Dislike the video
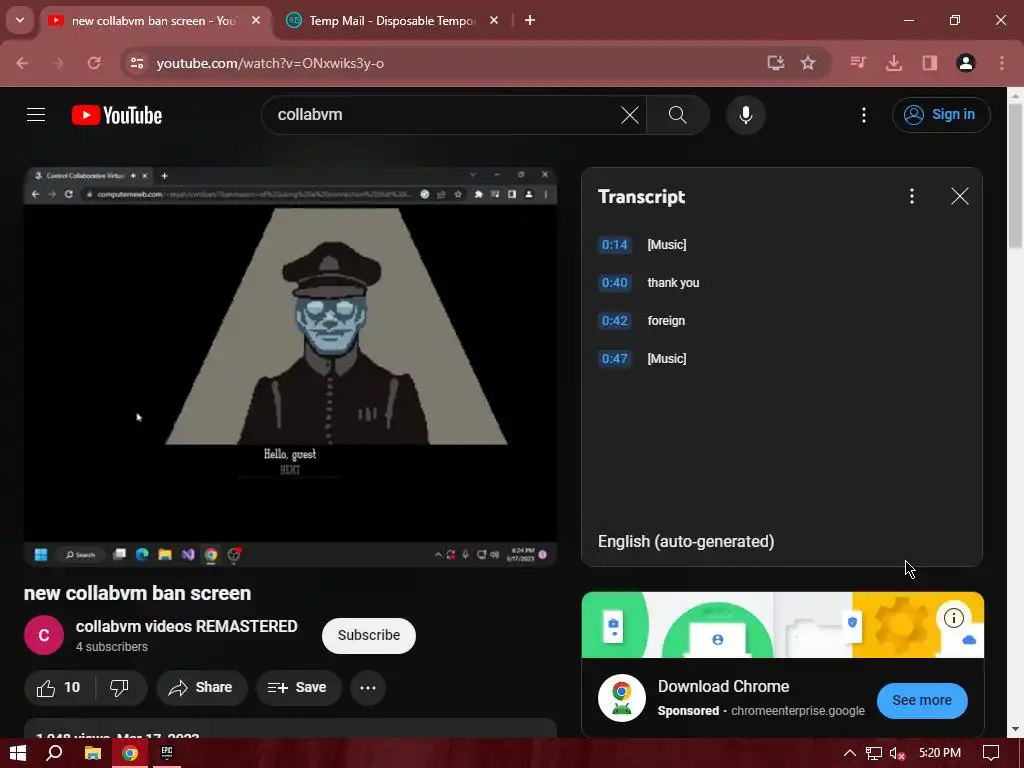The width and height of the screenshot is (1024, 768). pos(120,688)
